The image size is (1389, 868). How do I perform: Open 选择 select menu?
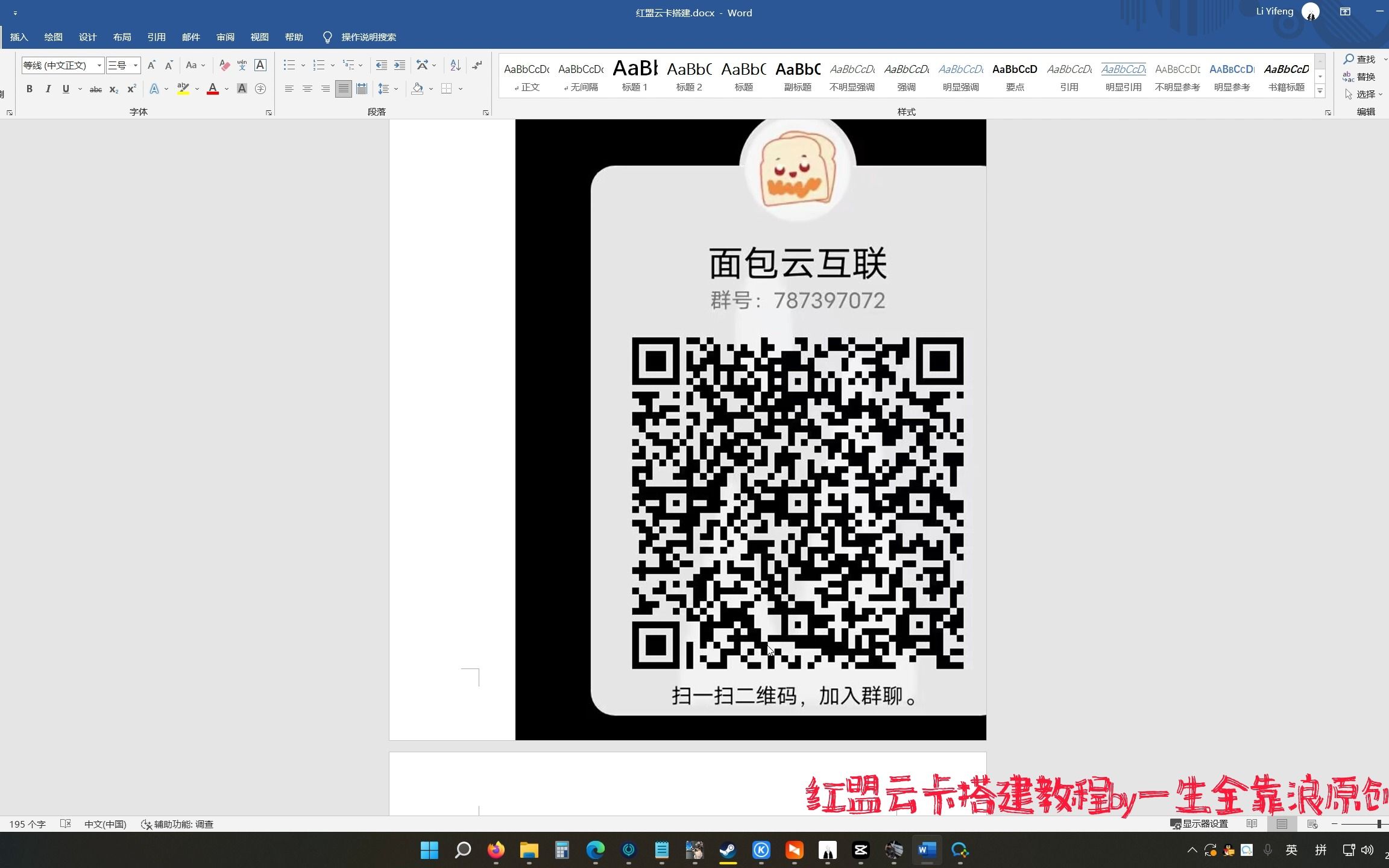pos(1364,94)
